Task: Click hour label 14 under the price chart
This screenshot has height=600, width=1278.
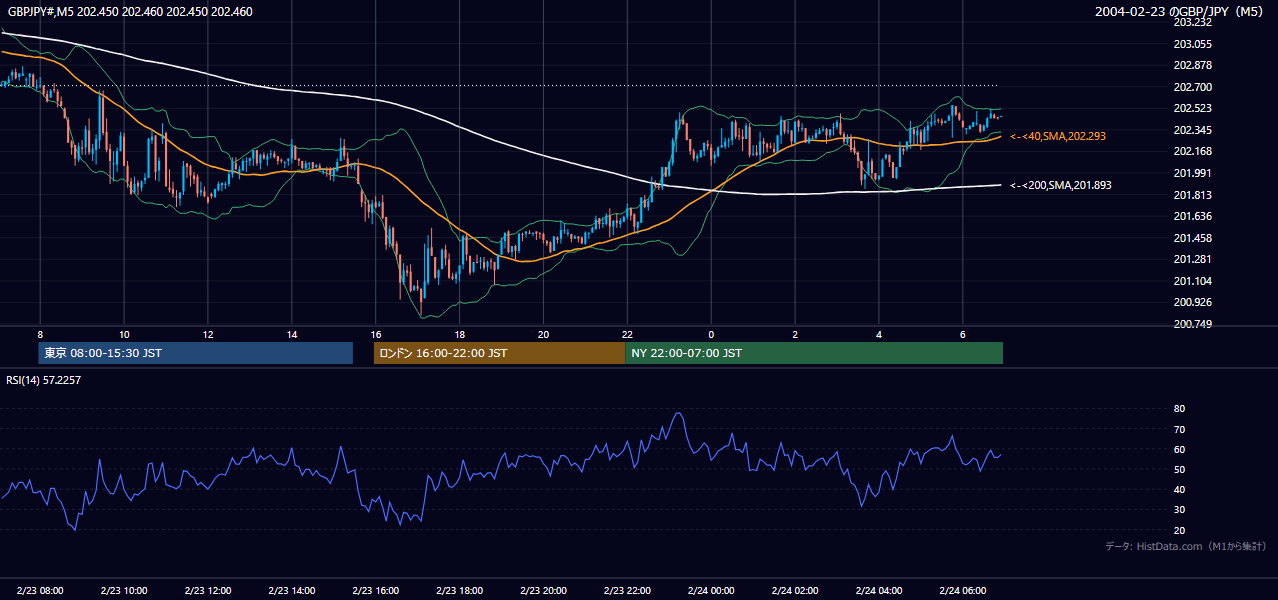Action: [x=292, y=334]
